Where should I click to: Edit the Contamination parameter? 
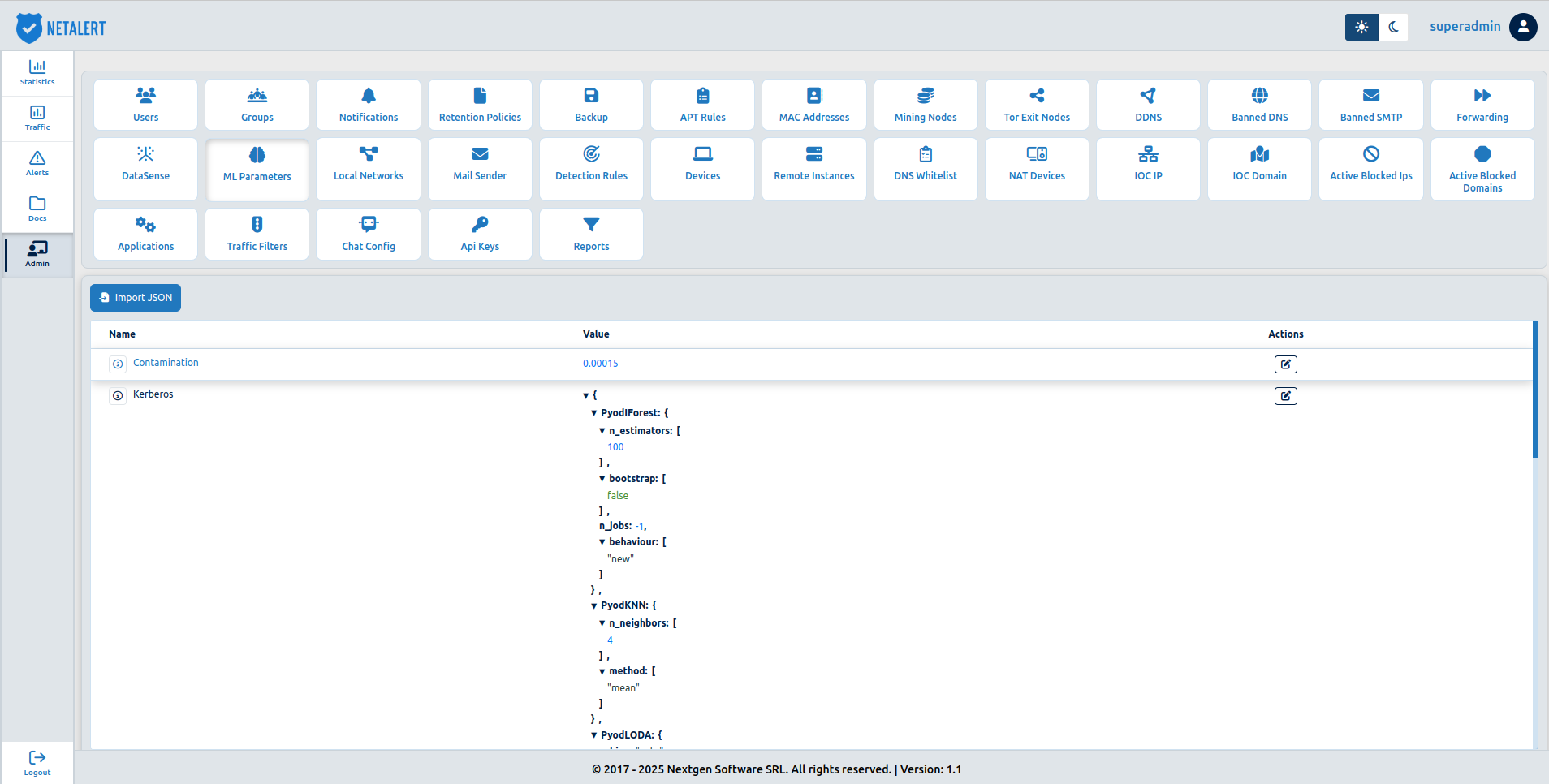tap(1285, 364)
